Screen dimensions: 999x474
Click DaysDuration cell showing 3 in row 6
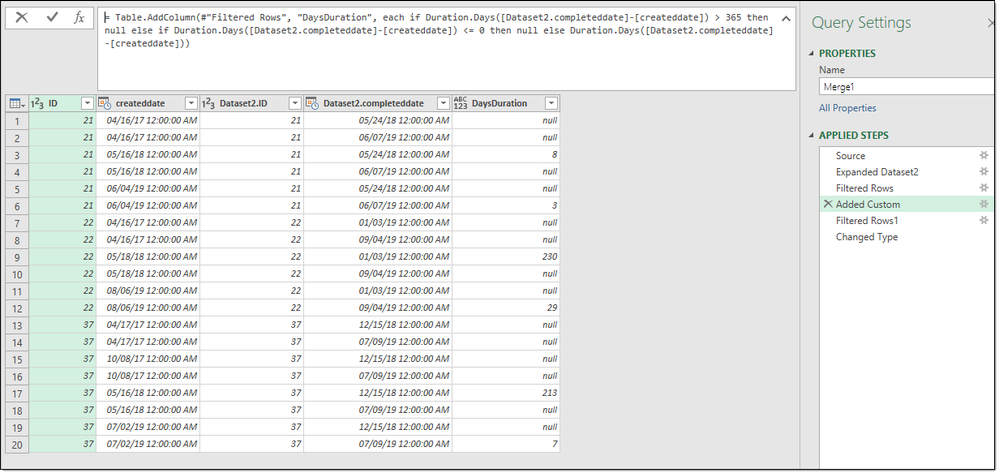click(506, 206)
